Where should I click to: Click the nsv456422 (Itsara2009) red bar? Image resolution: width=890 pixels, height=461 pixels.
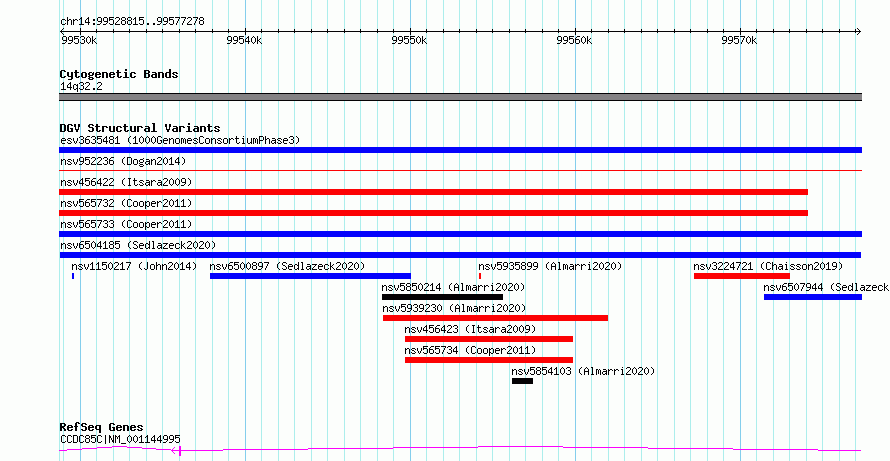(433, 192)
